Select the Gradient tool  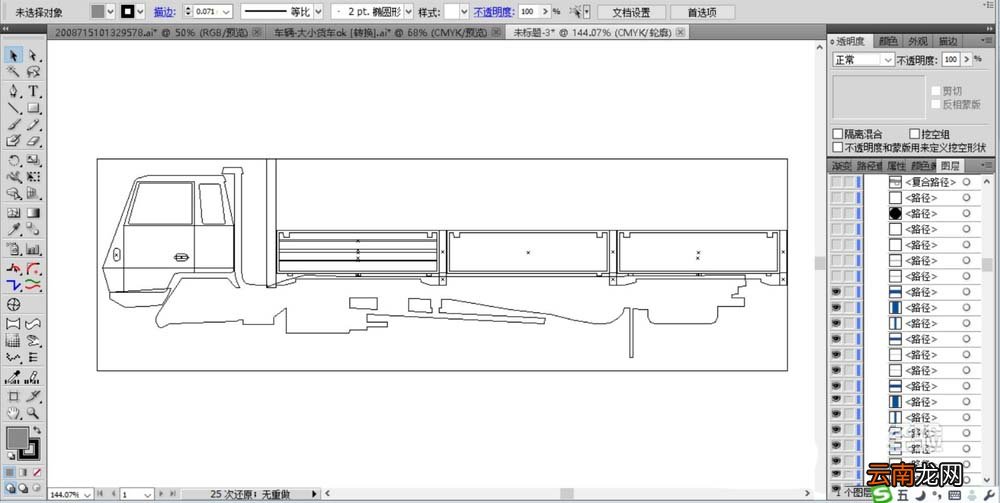[33, 213]
